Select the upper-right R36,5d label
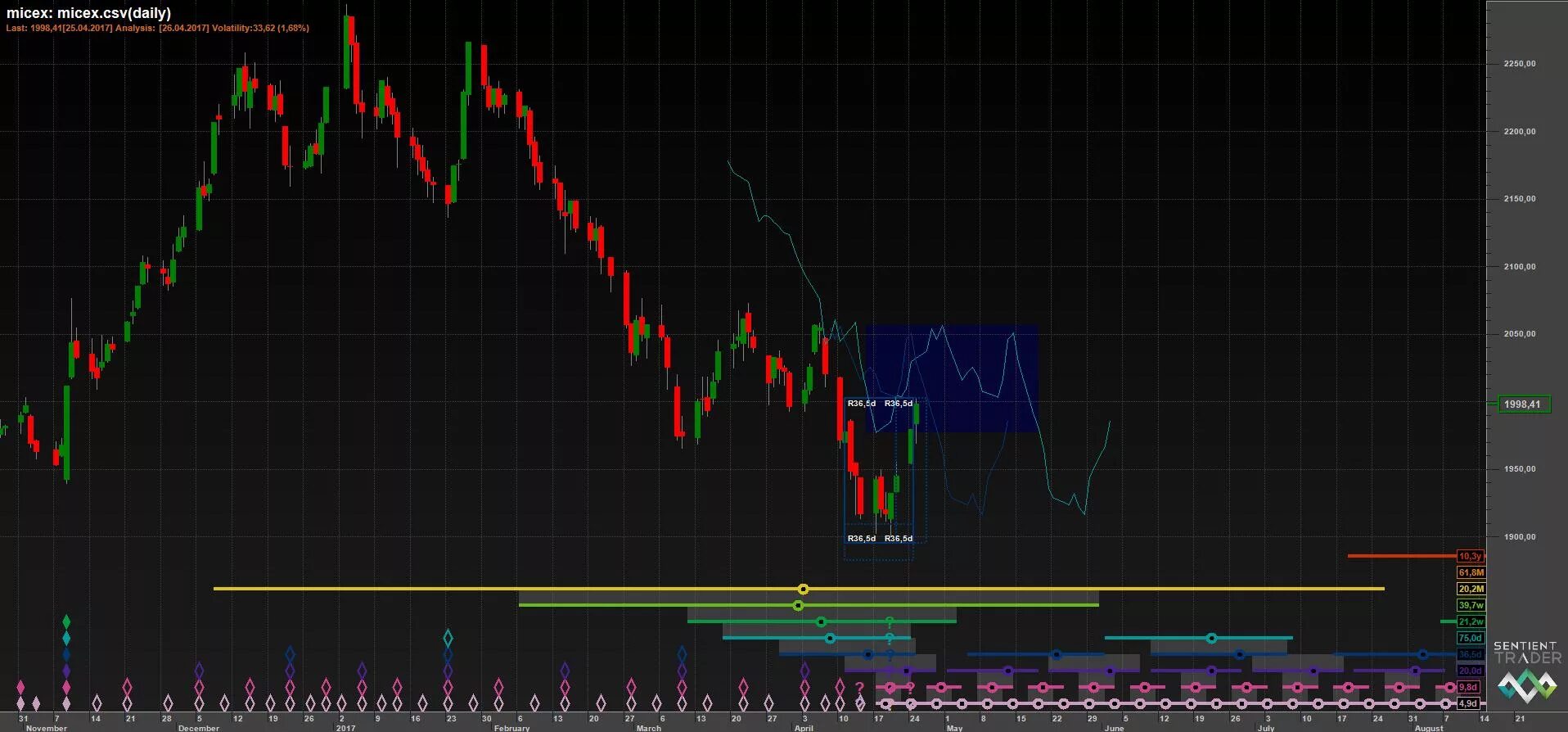 pyautogui.click(x=899, y=403)
